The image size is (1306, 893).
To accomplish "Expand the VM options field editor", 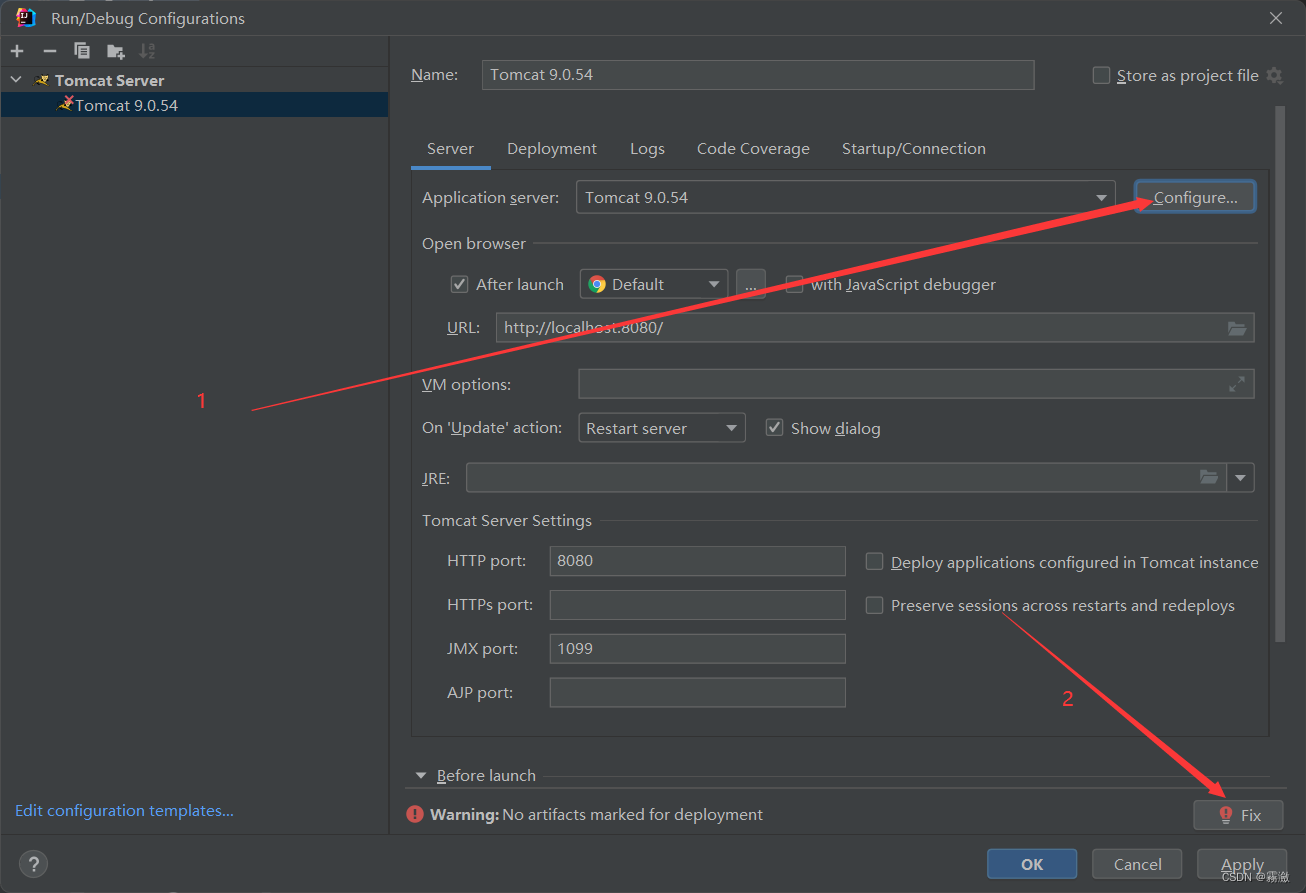I will pyautogui.click(x=1237, y=384).
